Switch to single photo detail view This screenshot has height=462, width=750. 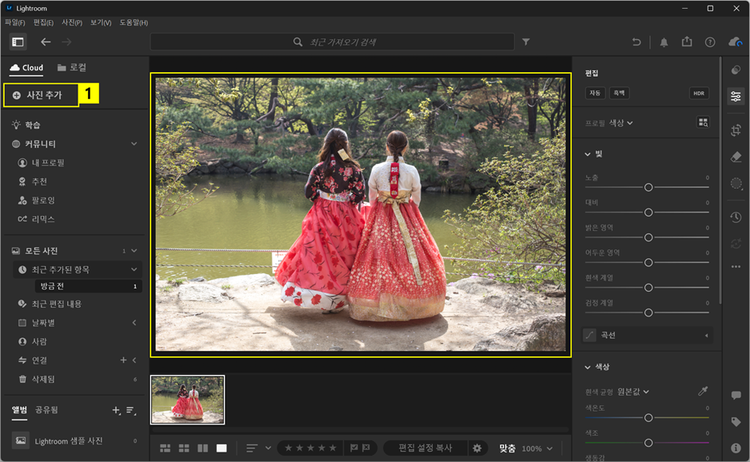222,448
